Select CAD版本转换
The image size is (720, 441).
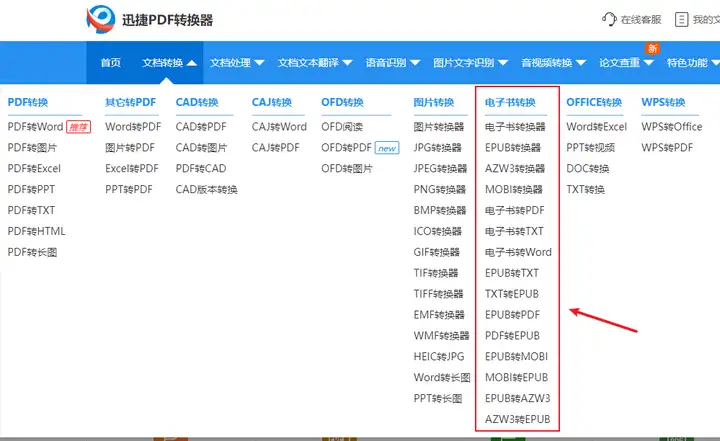207,189
